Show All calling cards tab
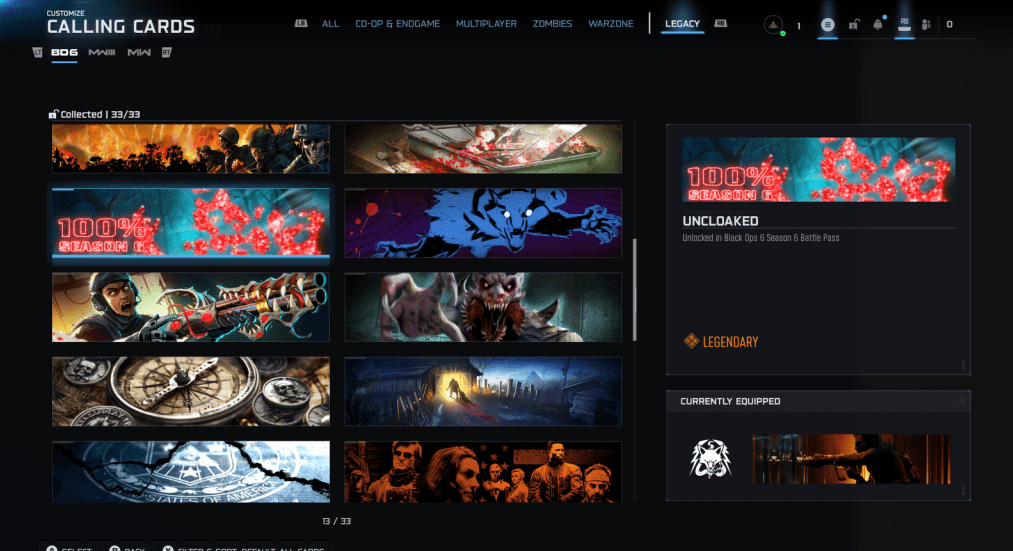 click(x=330, y=24)
